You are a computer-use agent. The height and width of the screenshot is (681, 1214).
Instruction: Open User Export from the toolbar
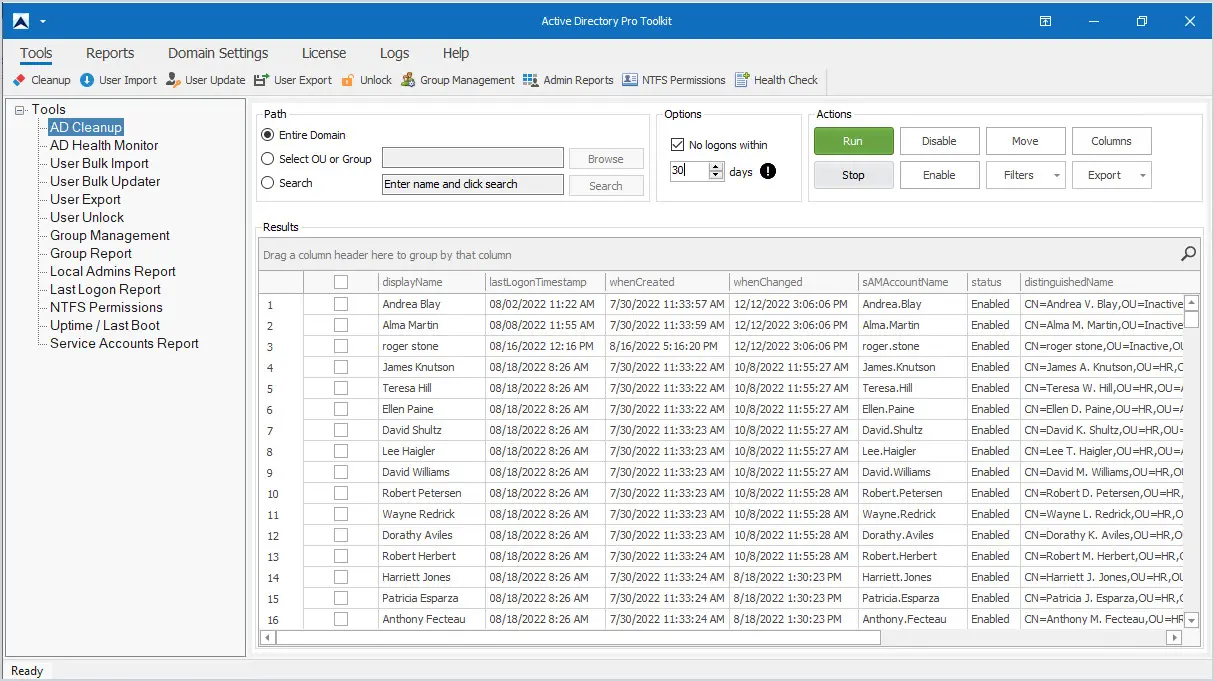[293, 80]
